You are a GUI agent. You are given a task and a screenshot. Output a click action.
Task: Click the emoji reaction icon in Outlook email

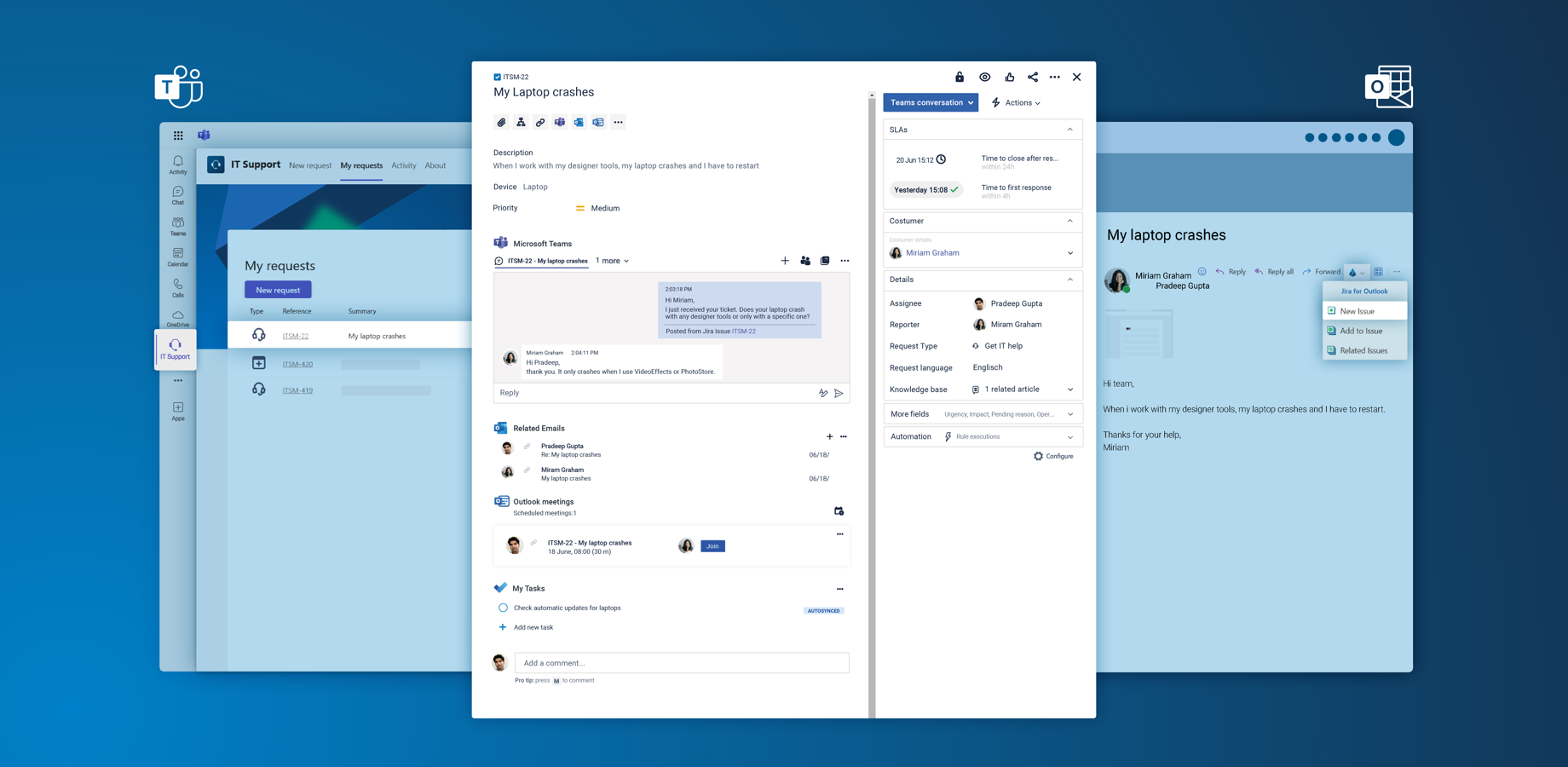[1202, 272]
